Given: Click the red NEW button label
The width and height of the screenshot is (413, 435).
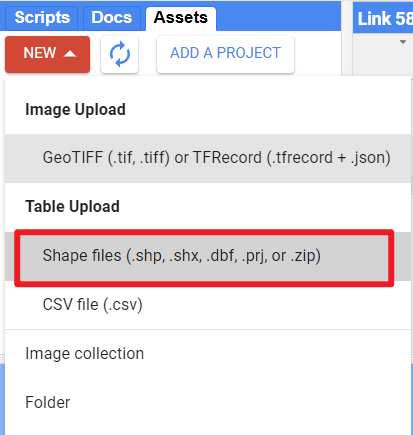Looking at the screenshot, I should [x=40, y=53].
